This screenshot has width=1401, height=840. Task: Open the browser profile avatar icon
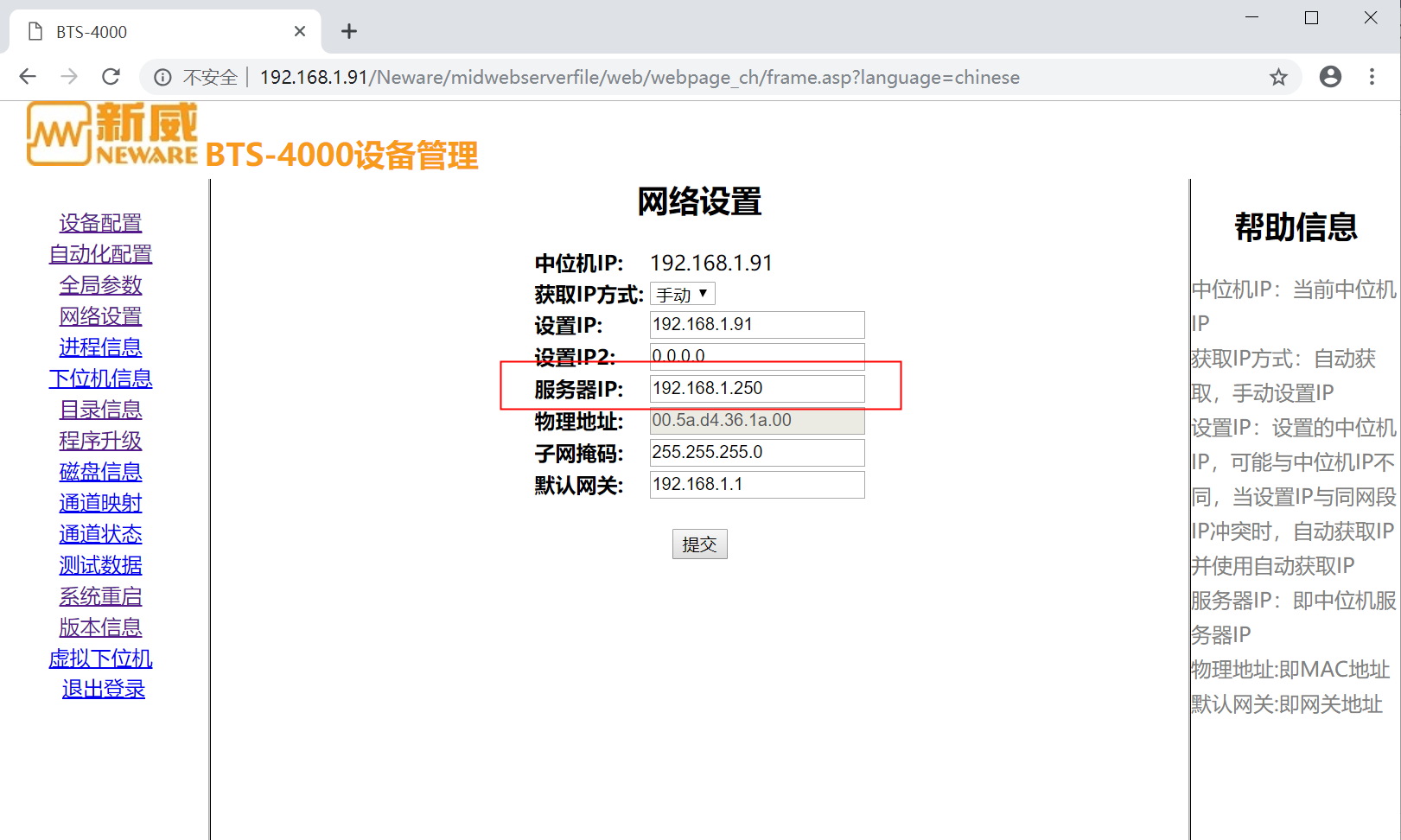(x=1330, y=77)
